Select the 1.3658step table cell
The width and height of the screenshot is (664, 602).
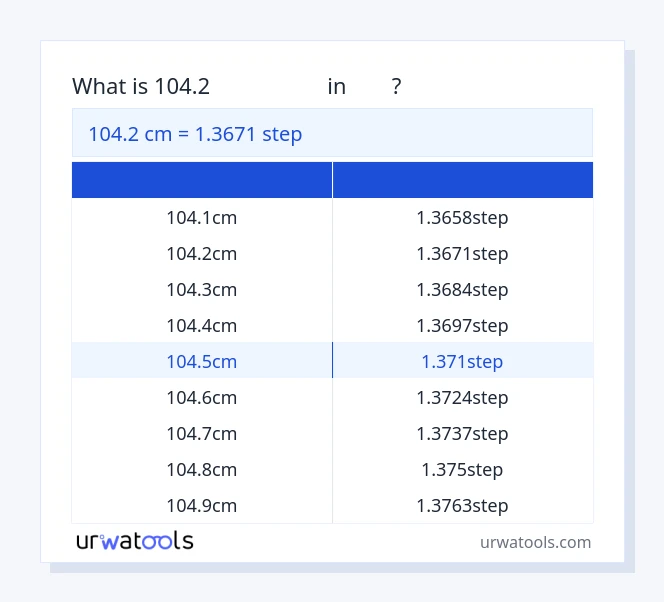click(462, 217)
